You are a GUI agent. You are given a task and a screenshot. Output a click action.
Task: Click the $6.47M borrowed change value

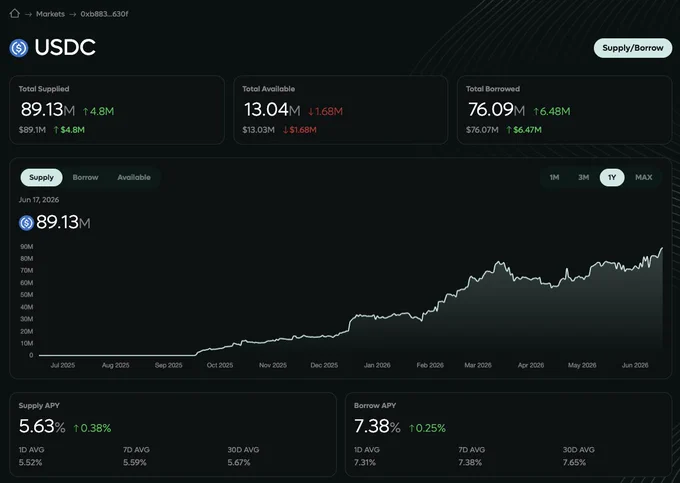coord(527,130)
